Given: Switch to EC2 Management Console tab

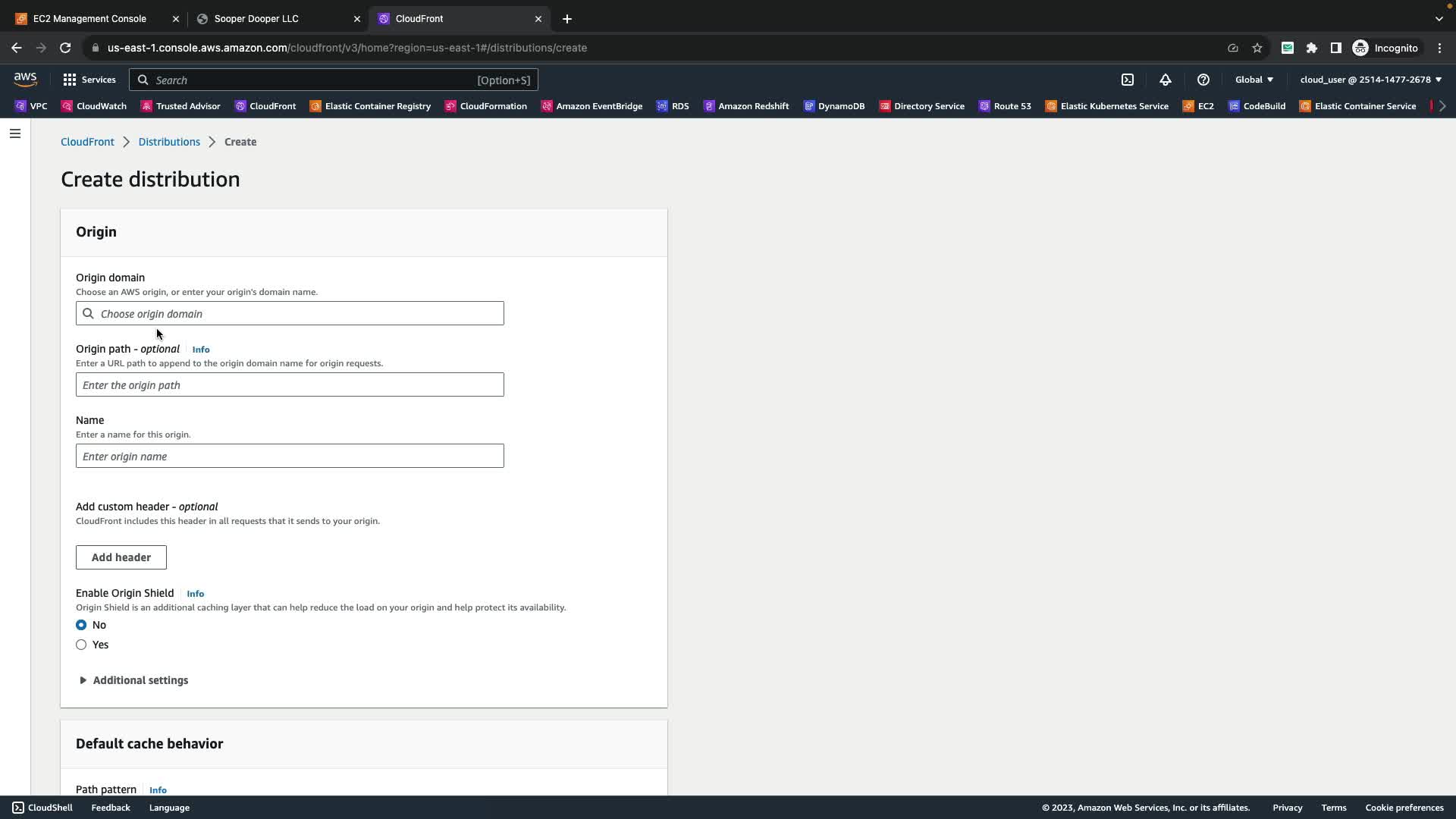Looking at the screenshot, I should click(x=89, y=19).
